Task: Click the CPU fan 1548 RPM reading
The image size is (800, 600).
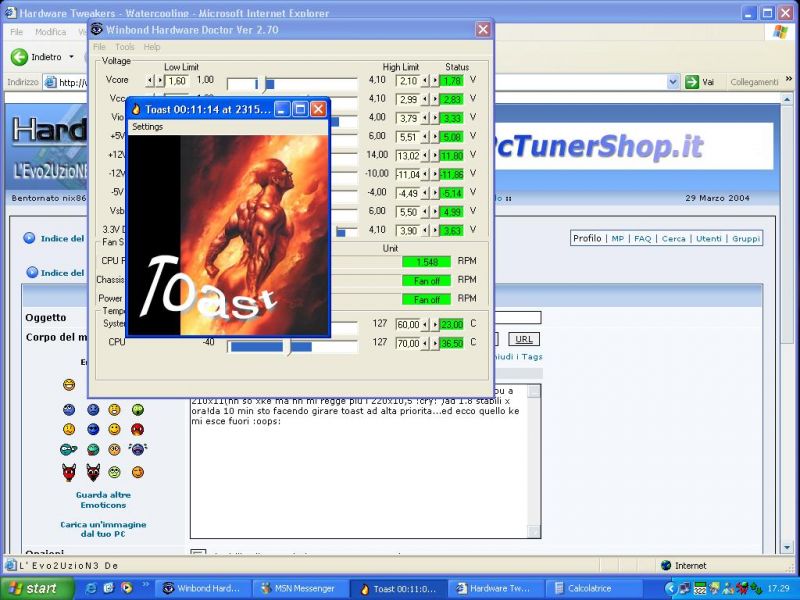Action: coord(427,262)
